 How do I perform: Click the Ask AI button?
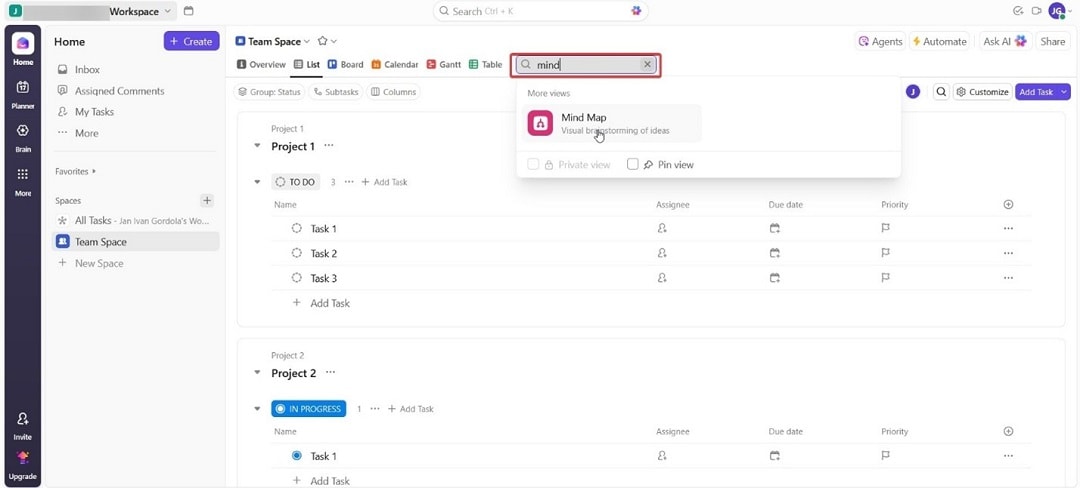pyautogui.click(x=1005, y=41)
